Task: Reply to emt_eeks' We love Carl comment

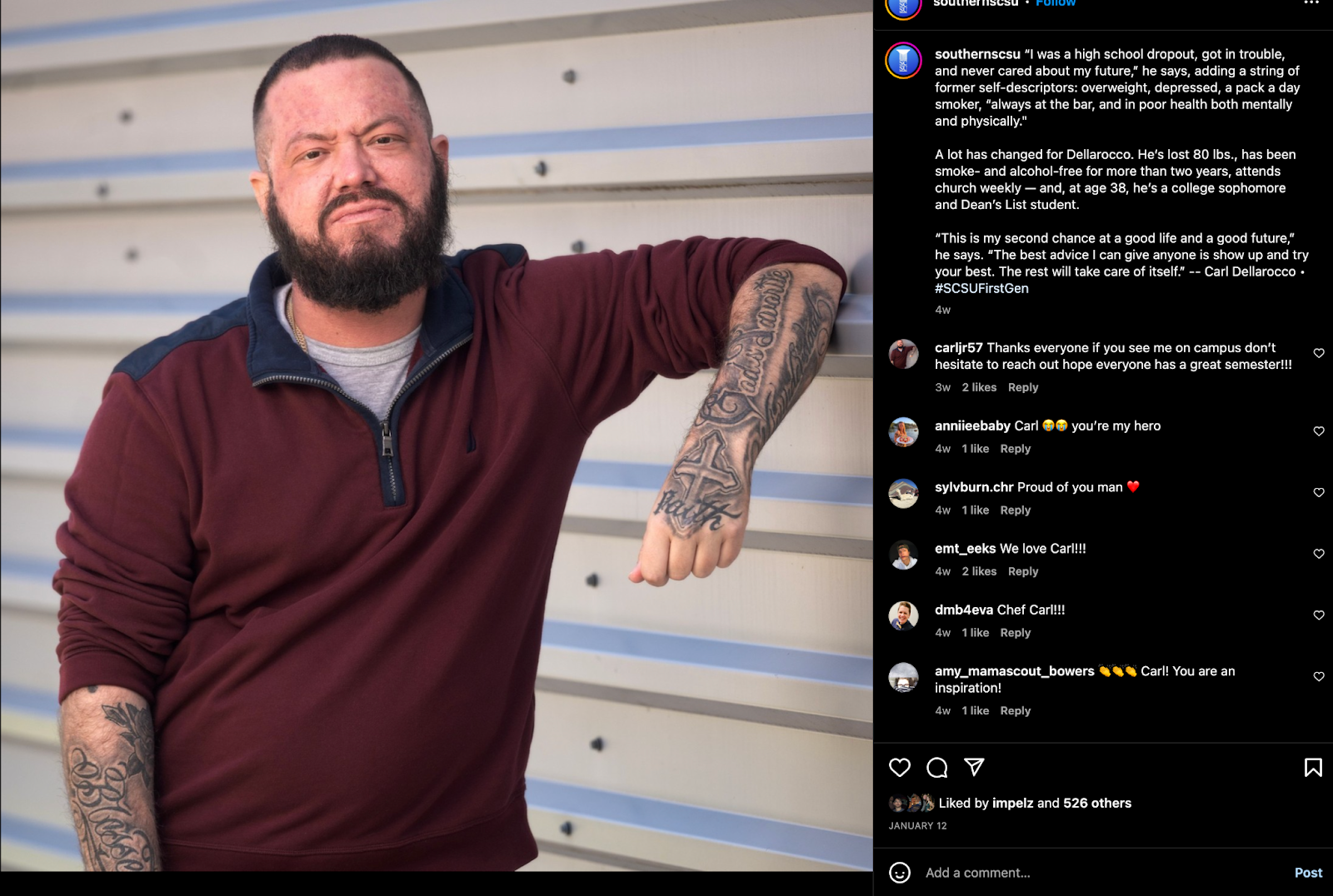Action: tap(1023, 571)
